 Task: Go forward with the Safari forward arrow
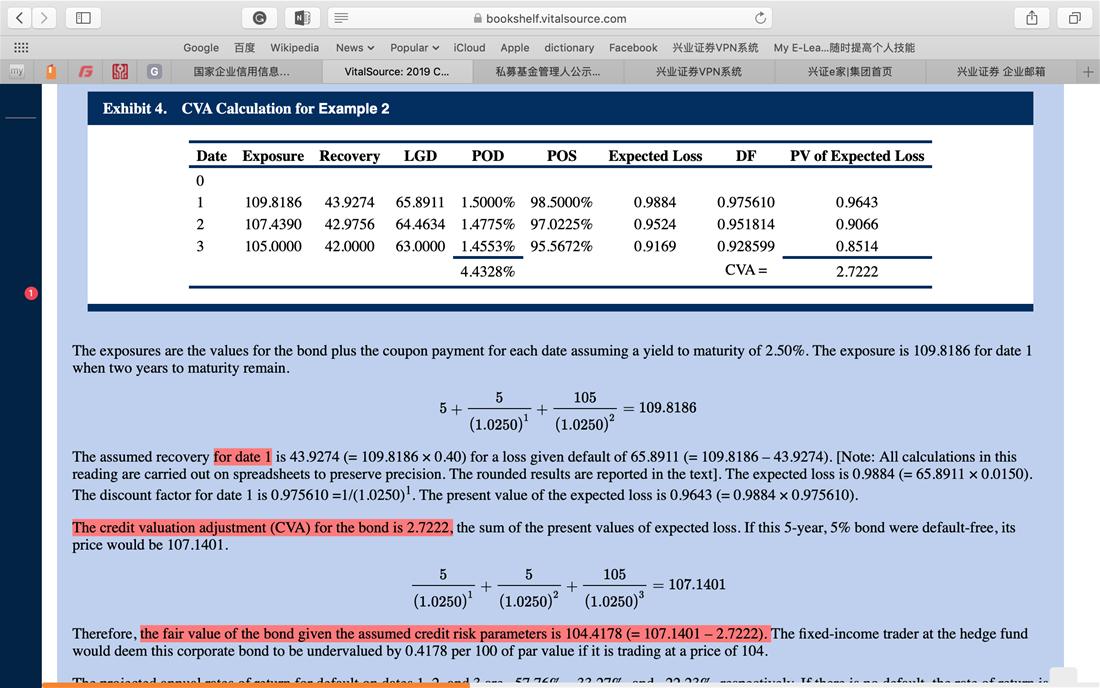tap(44, 18)
